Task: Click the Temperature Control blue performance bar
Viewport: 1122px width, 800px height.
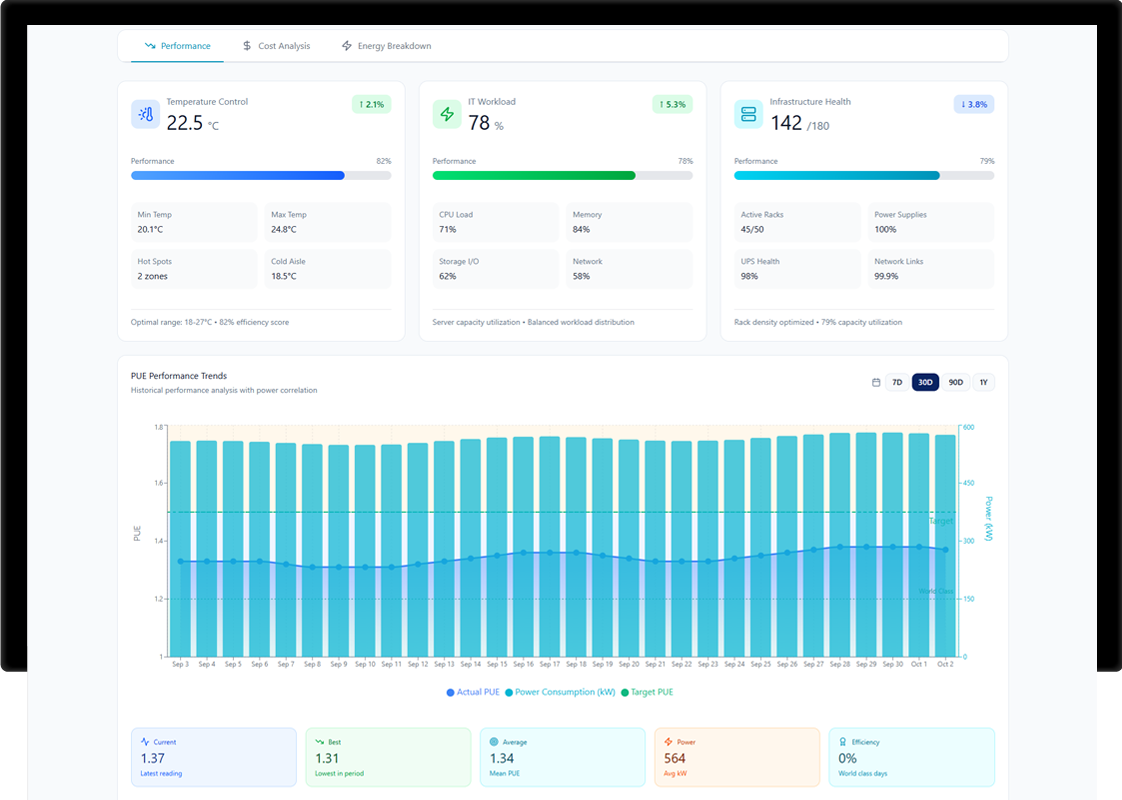Action: pos(238,175)
